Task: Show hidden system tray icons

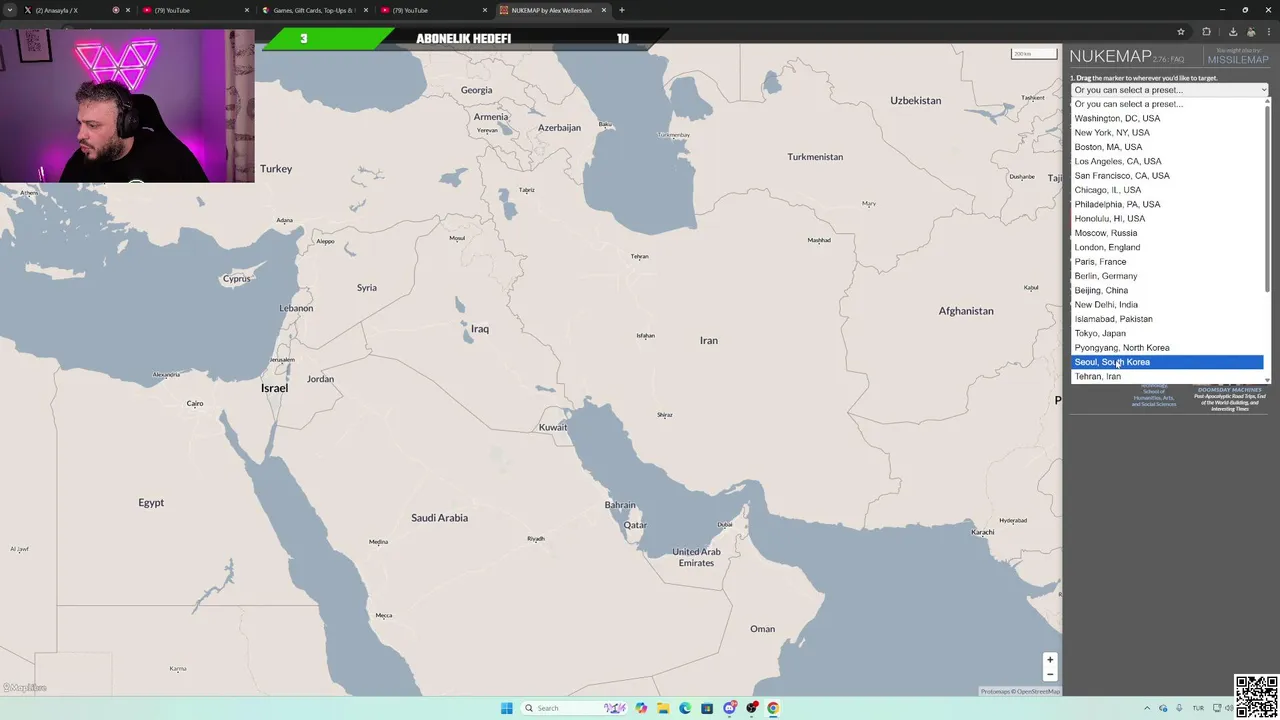Action: coord(1147,708)
